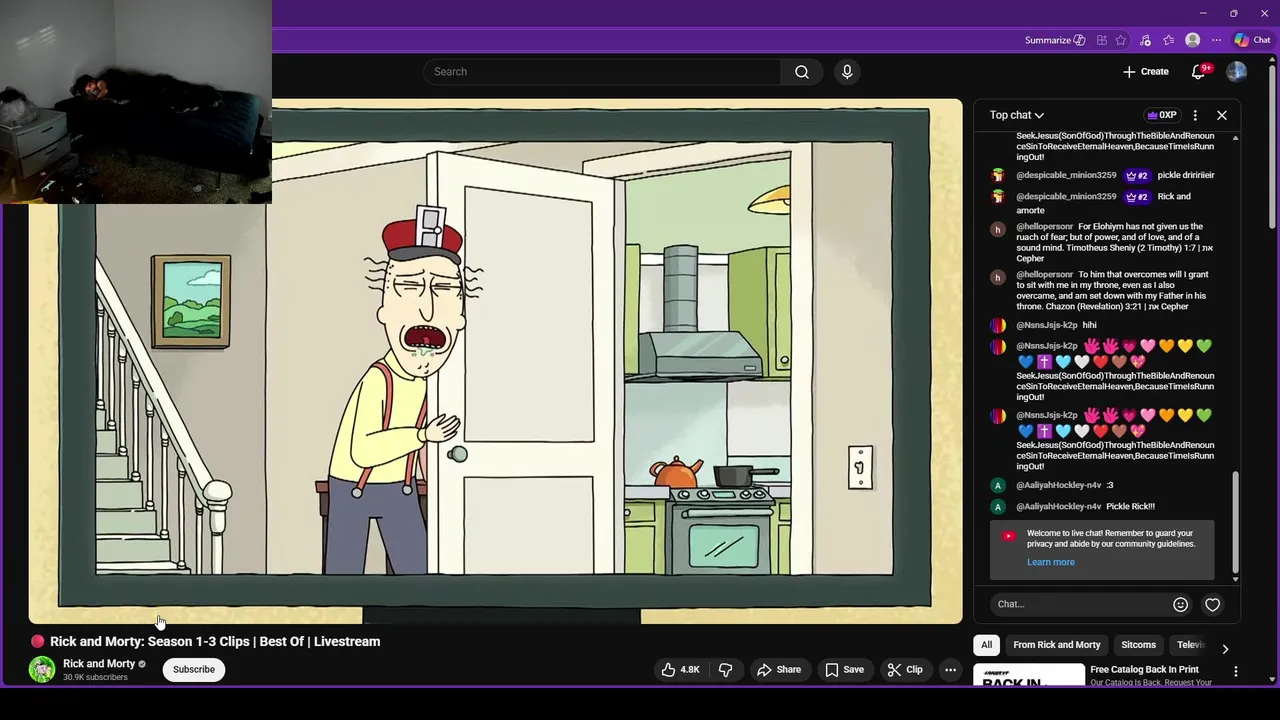The width and height of the screenshot is (1280, 720).
Task: Open more actions ellipsis beside Clip
Action: pos(950,670)
